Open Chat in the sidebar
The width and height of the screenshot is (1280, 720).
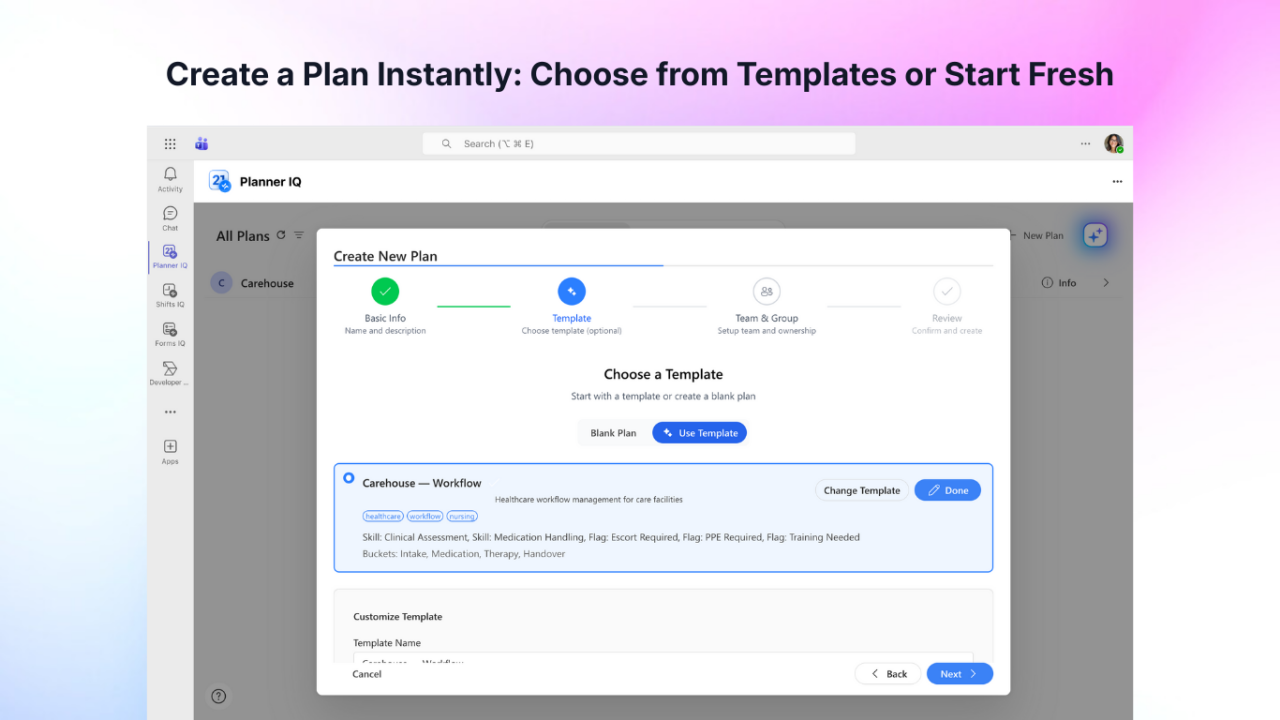click(170, 218)
